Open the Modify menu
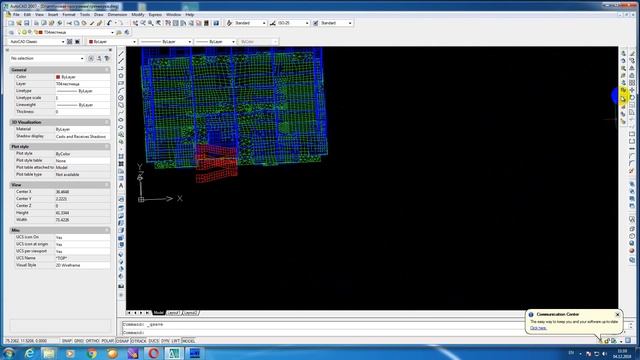The width and height of the screenshot is (640, 360). 138,15
